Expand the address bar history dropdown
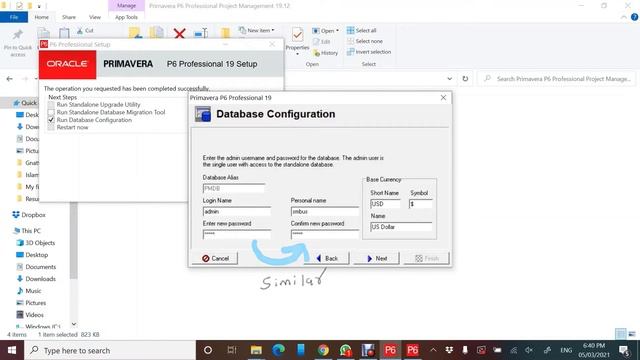Viewport: 640px width, 360px height. point(449,79)
